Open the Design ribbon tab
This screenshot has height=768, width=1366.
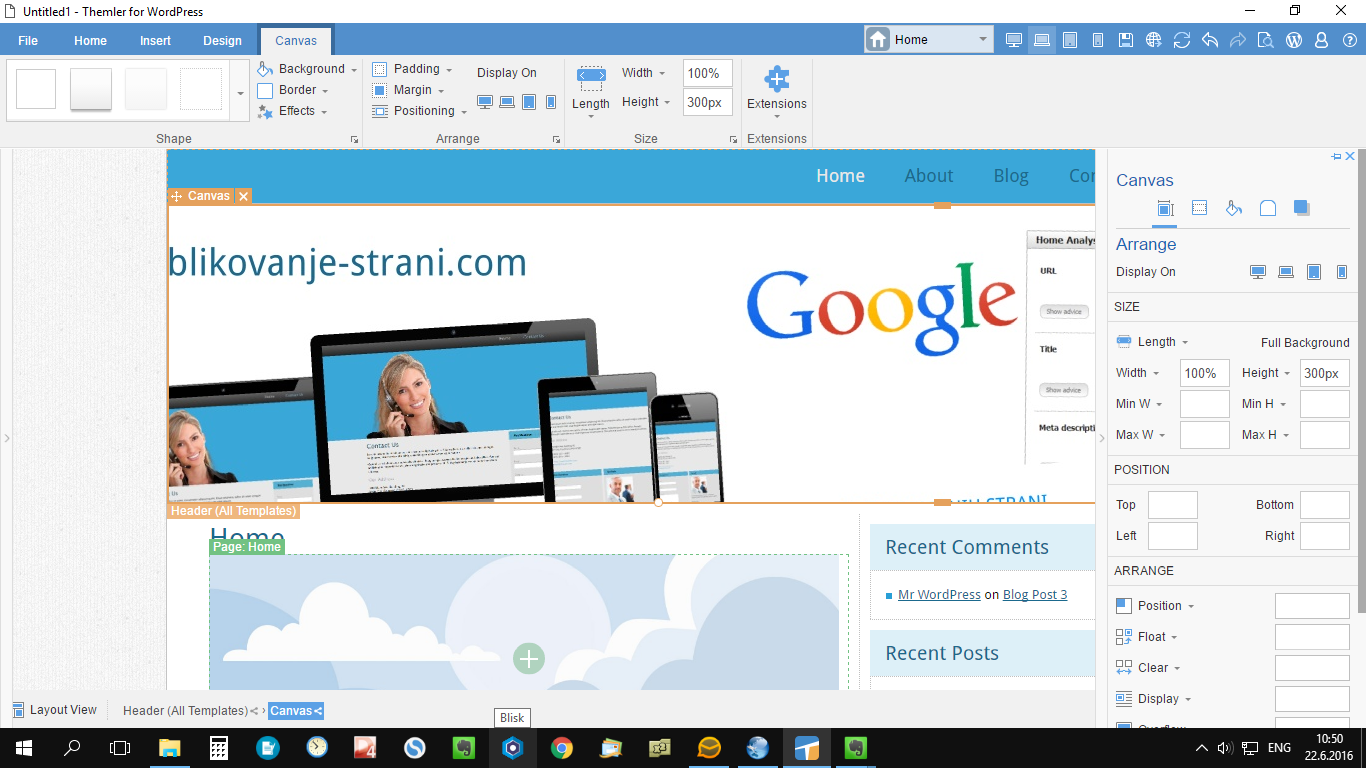222,41
